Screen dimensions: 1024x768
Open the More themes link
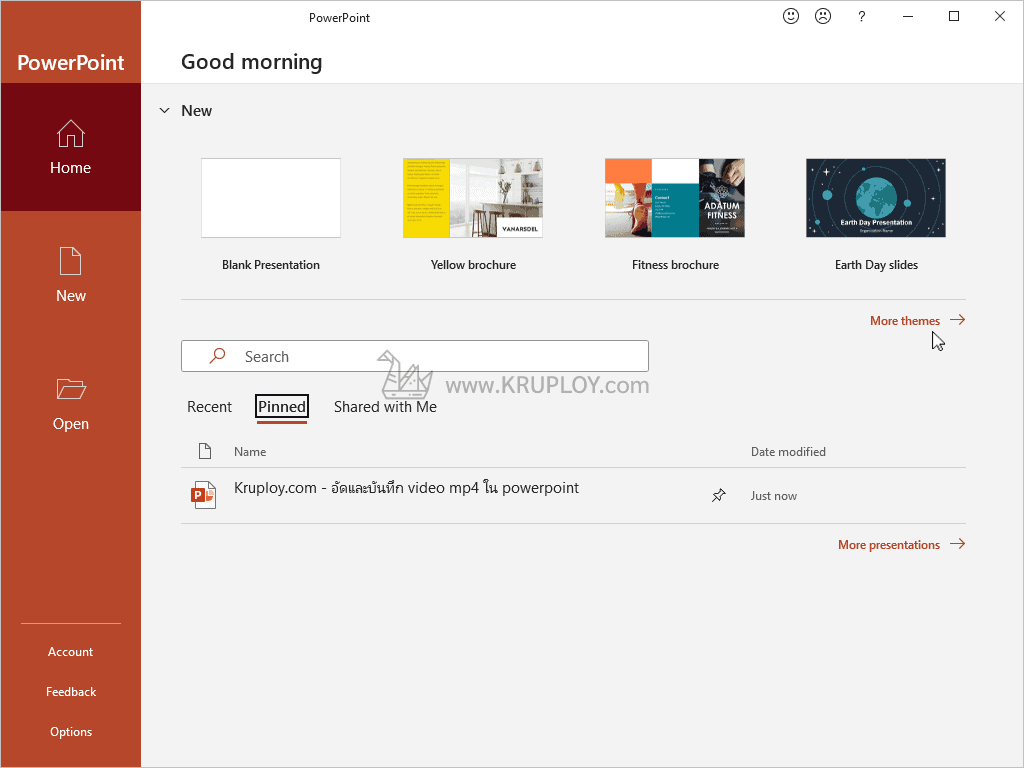904,321
